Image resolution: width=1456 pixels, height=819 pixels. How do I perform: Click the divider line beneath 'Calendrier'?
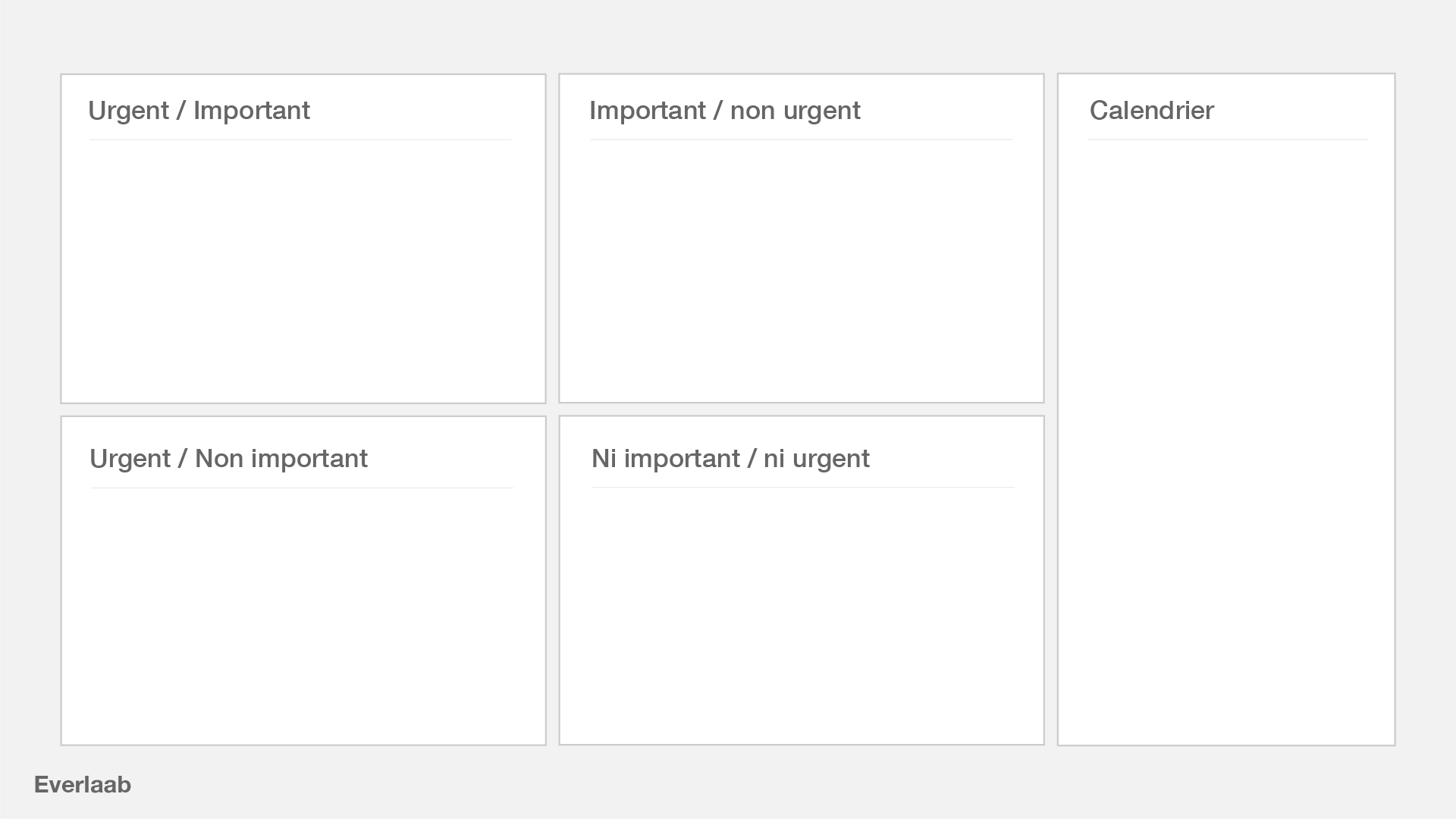pyautogui.click(x=1228, y=140)
